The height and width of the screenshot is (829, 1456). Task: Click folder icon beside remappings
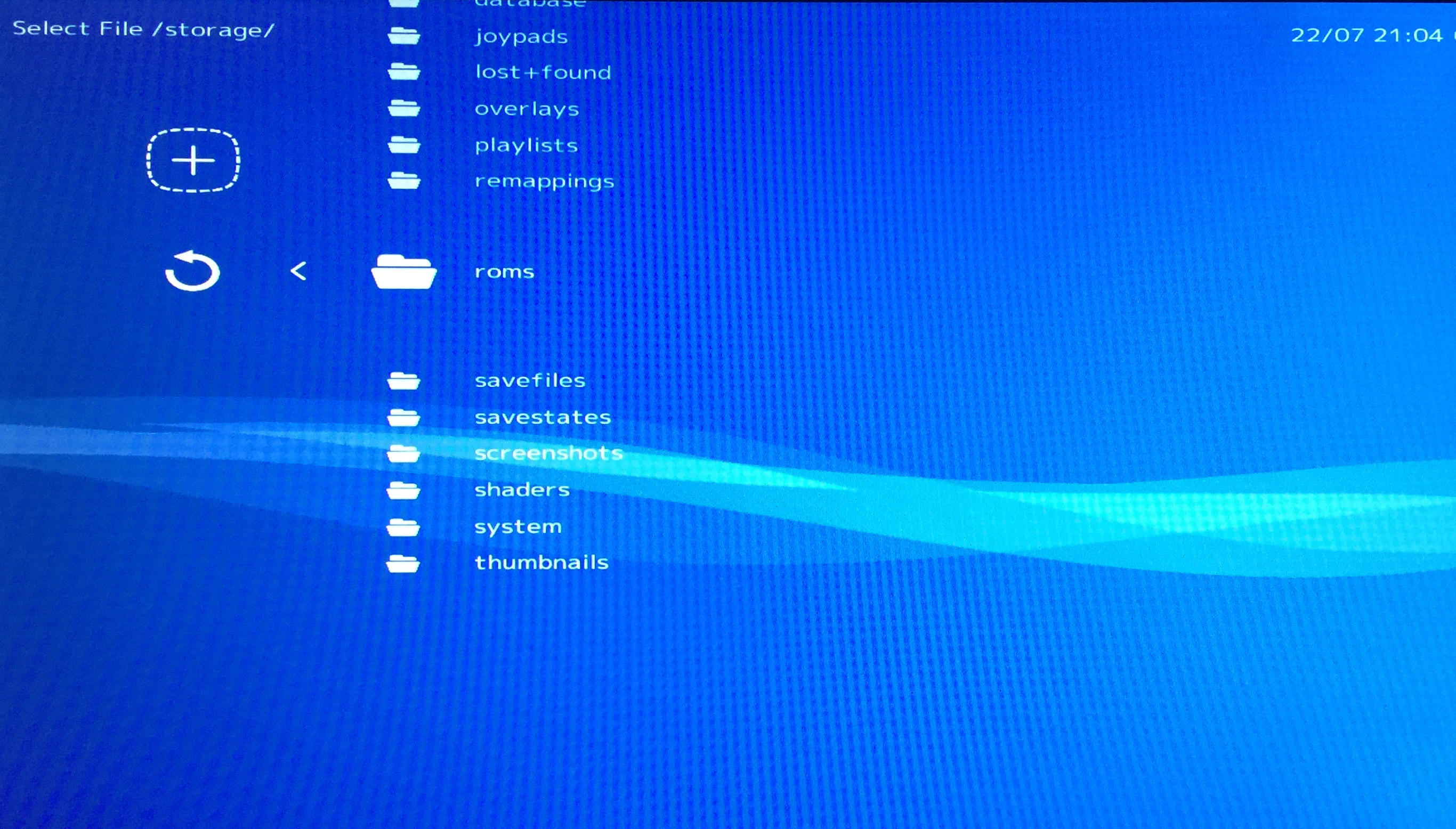(x=404, y=181)
